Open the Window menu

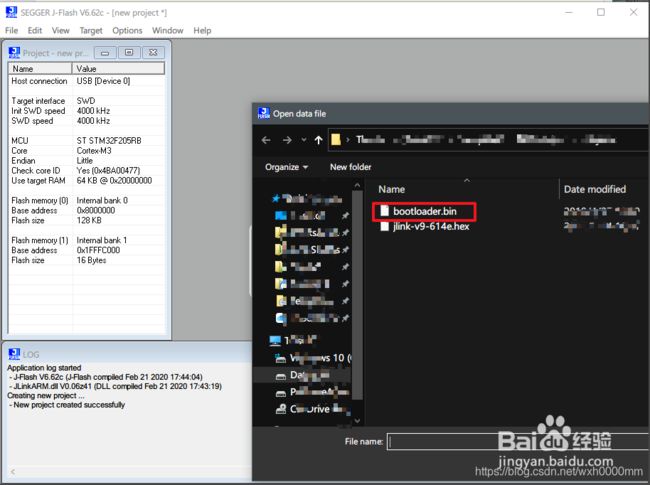click(167, 30)
